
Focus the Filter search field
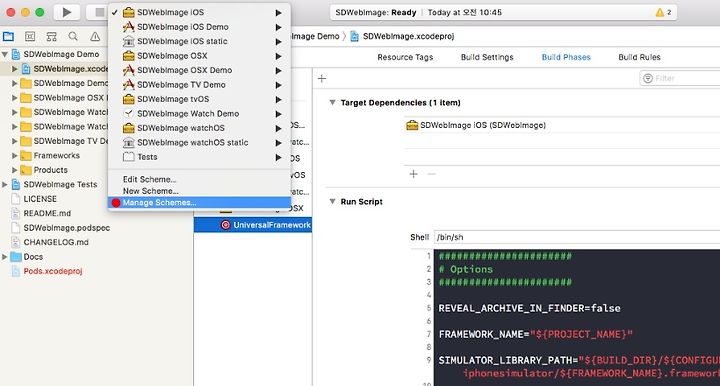point(680,78)
